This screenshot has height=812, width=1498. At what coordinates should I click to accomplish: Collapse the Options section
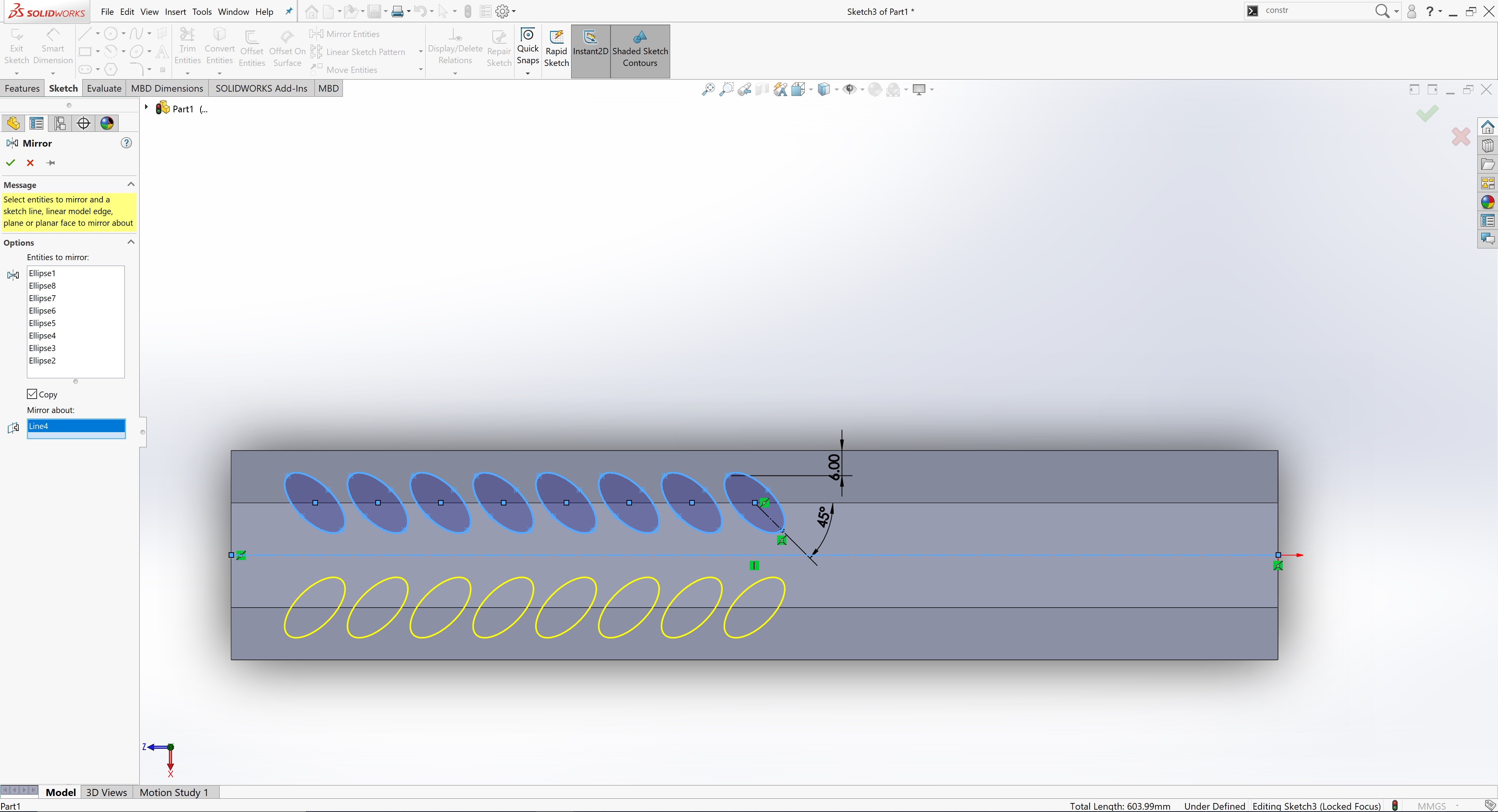click(x=131, y=242)
